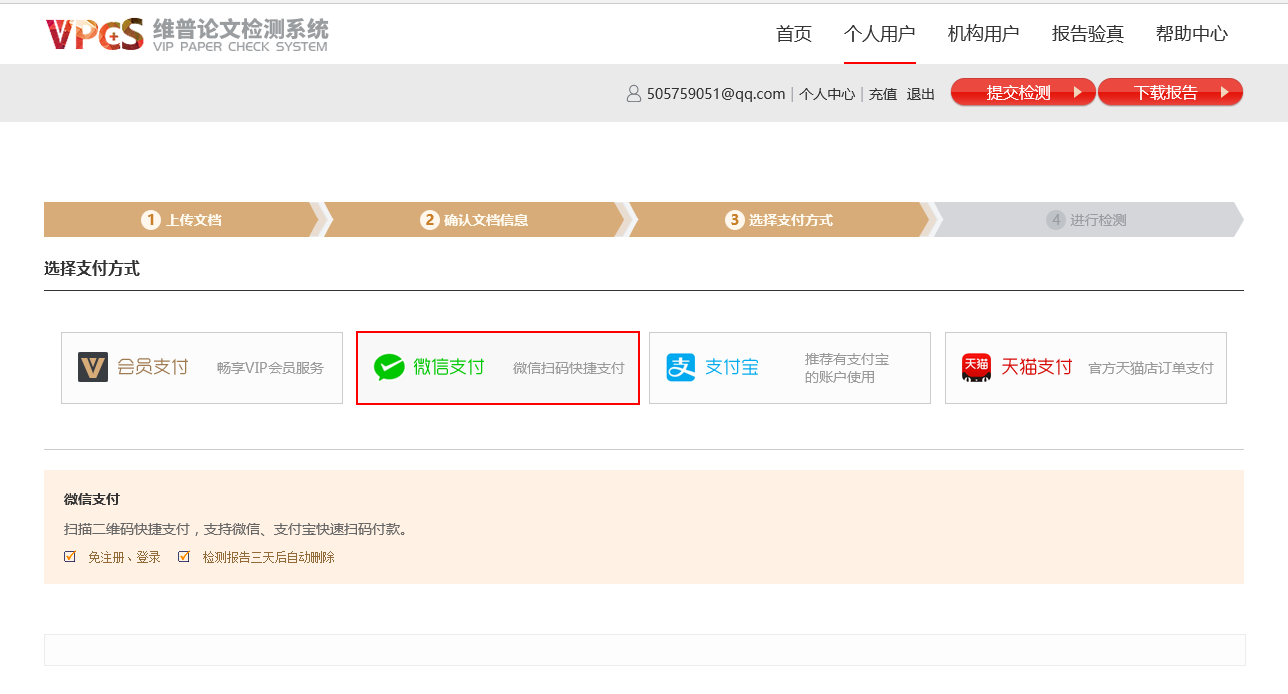
Task: Click step 4 进行检测 in progress bar
Action: pos(1087,220)
